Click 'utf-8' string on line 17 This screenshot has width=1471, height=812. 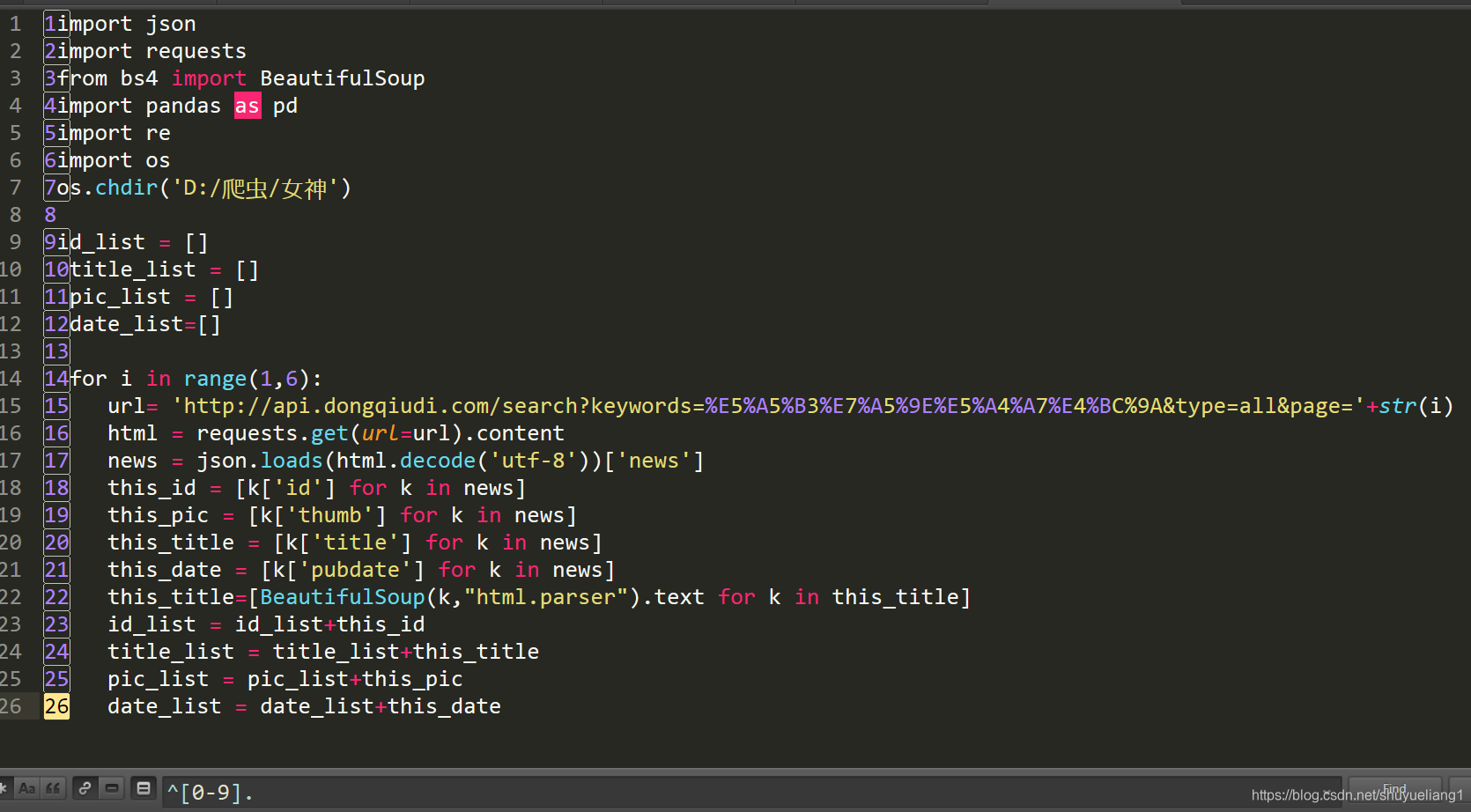533,461
